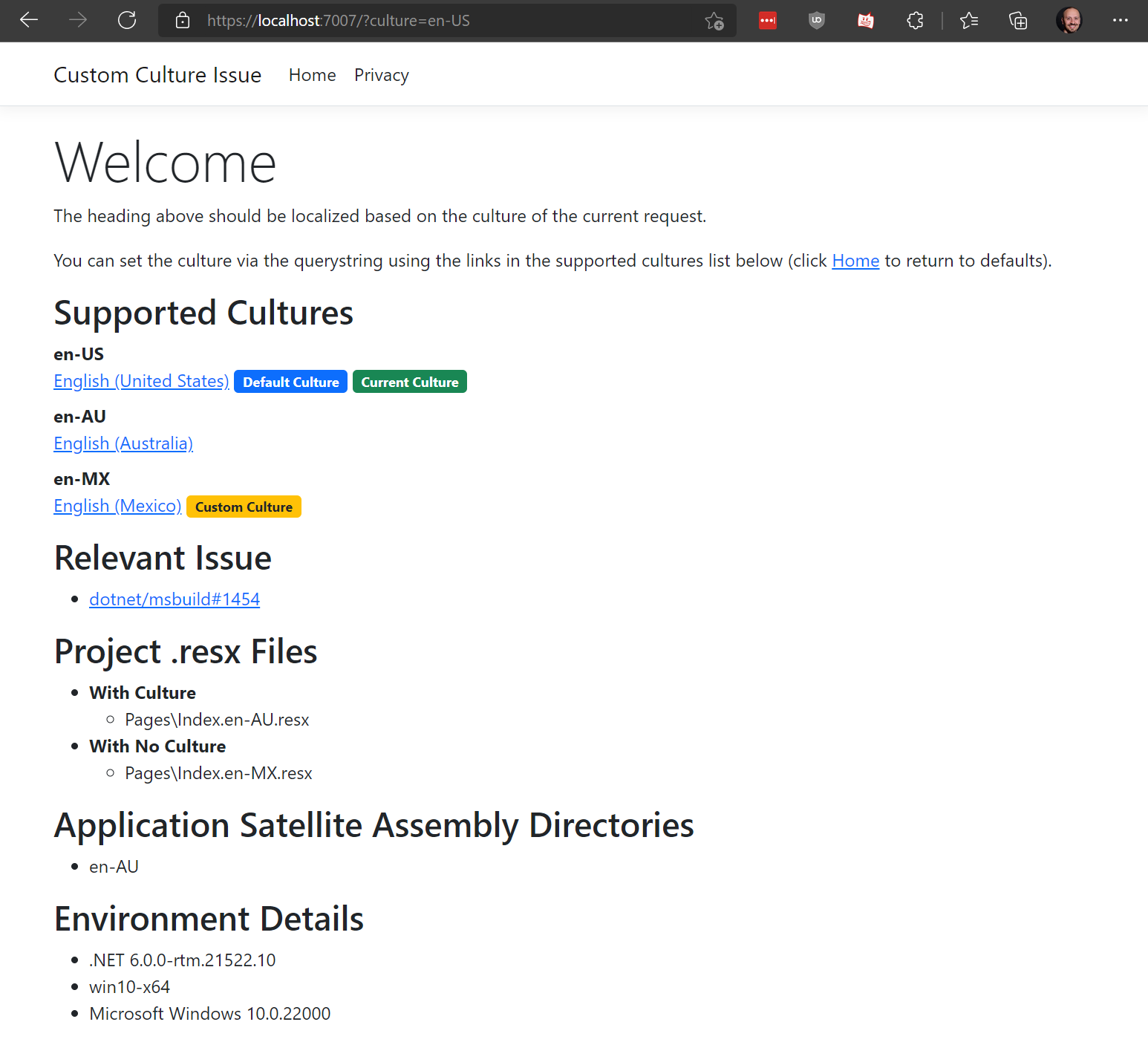Click the en-MX culture code label
The width and height of the screenshot is (1148, 1045).
tap(82, 479)
